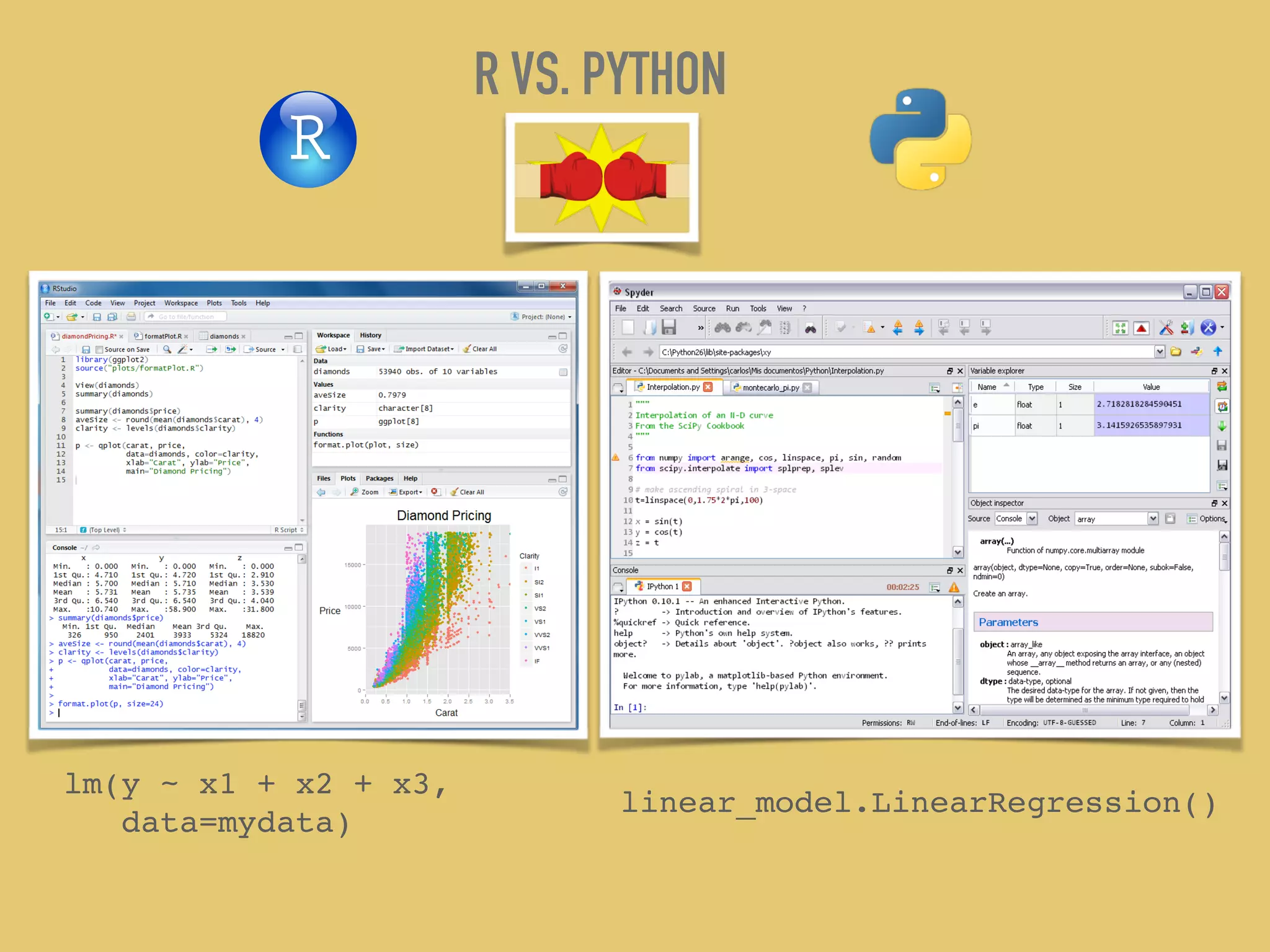The image size is (1270, 952).
Task: Switch to the History tab in RStudio
Action: coord(371,335)
